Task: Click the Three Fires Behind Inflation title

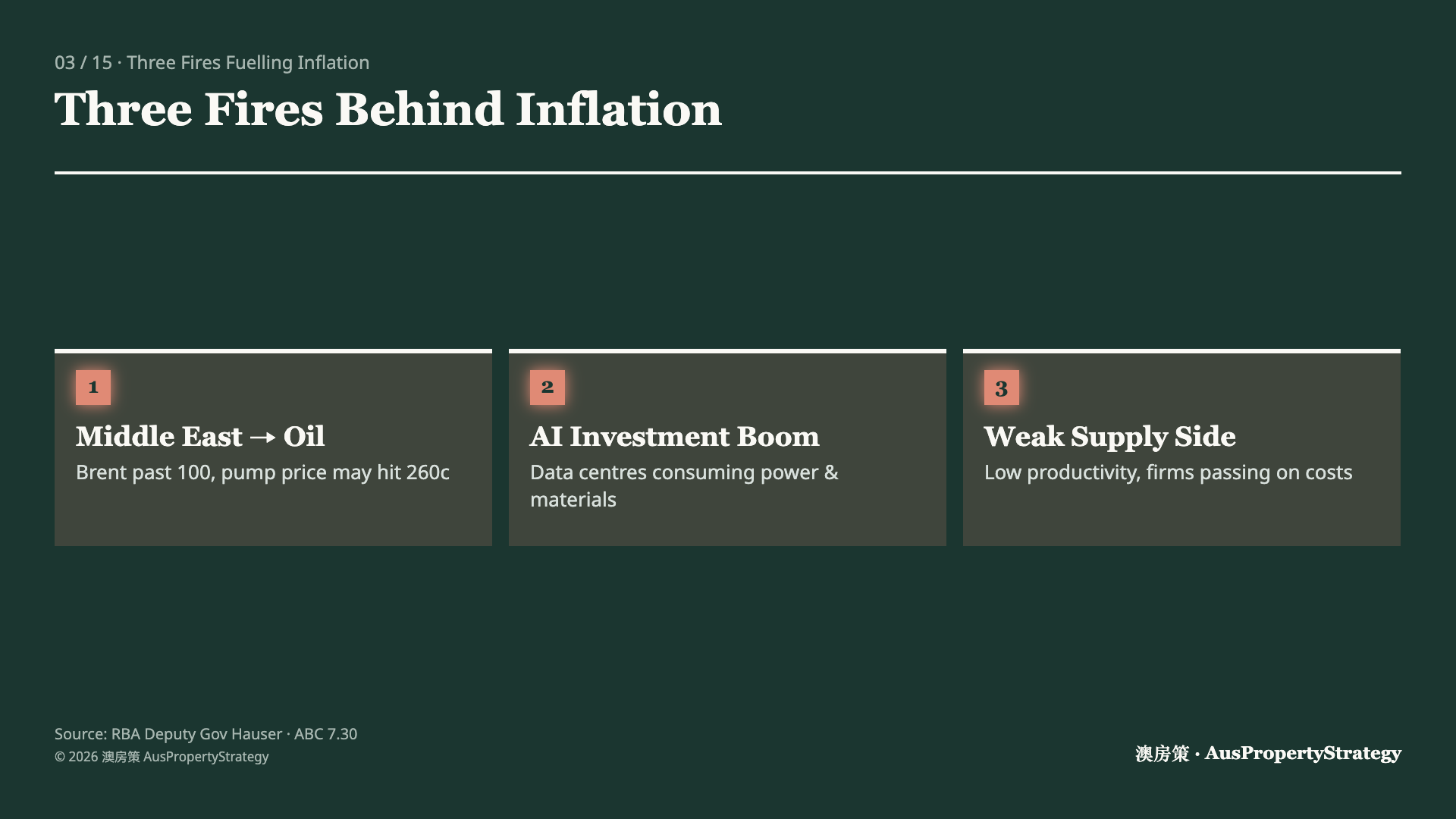Action: pos(388,109)
